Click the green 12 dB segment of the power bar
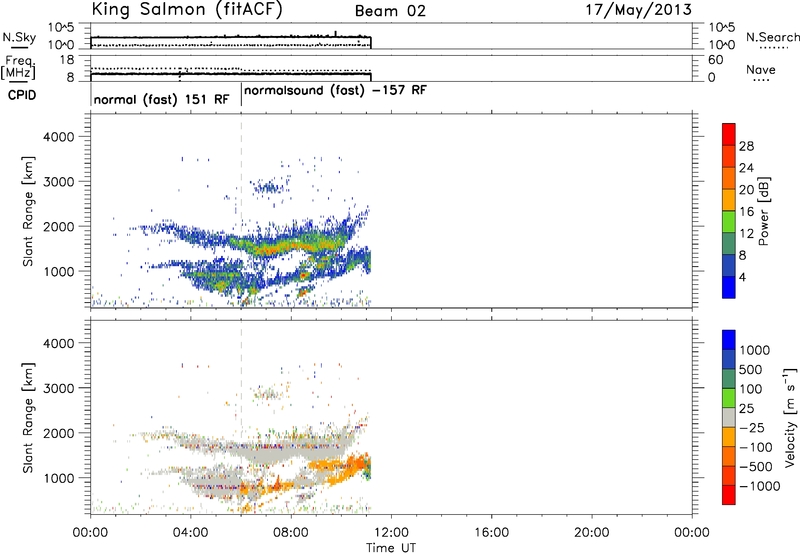Viewport: 800px width, 554px height. pyautogui.click(x=729, y=221)
